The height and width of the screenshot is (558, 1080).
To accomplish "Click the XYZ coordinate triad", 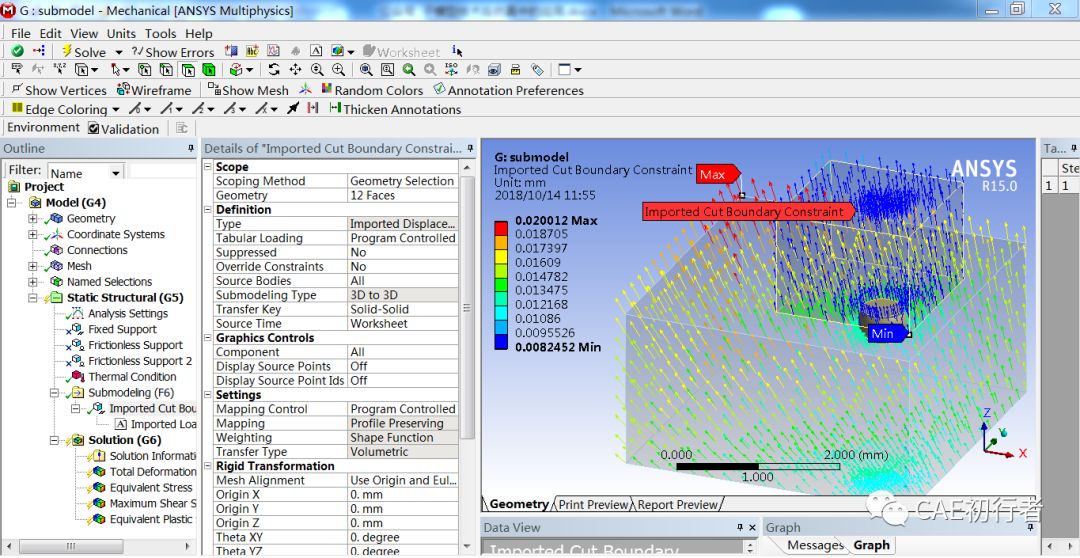I will pos(1001,434).
